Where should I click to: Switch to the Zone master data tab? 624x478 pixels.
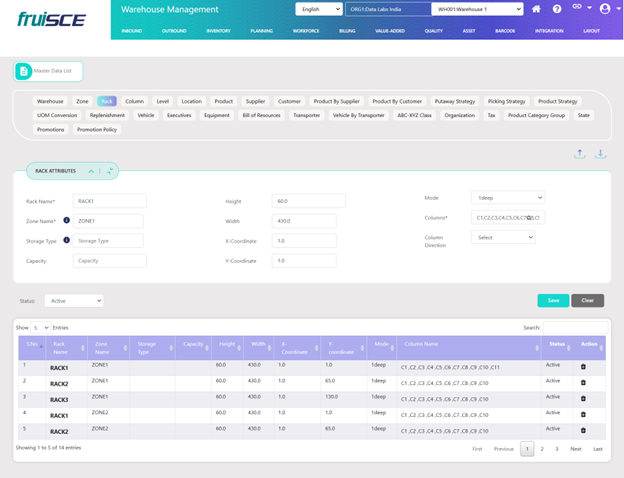82,101
